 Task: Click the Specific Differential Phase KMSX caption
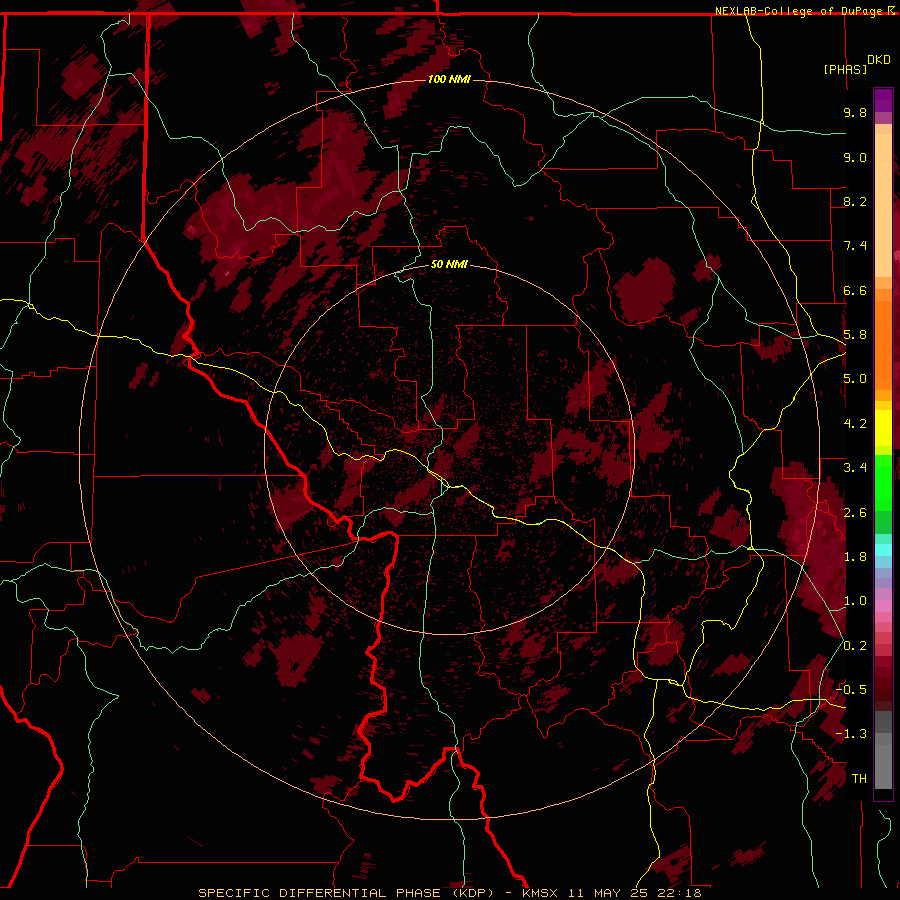[449, 893]
